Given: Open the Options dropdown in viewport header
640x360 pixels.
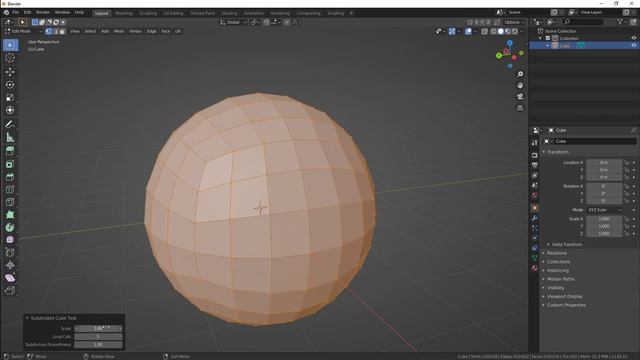Looking at the screenshot, I should tap(514, 22).
